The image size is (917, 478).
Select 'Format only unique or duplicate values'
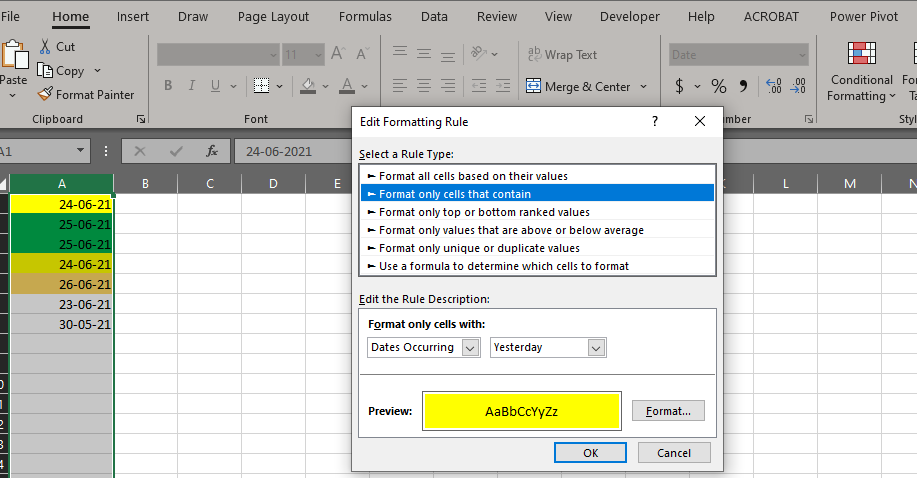537,248
